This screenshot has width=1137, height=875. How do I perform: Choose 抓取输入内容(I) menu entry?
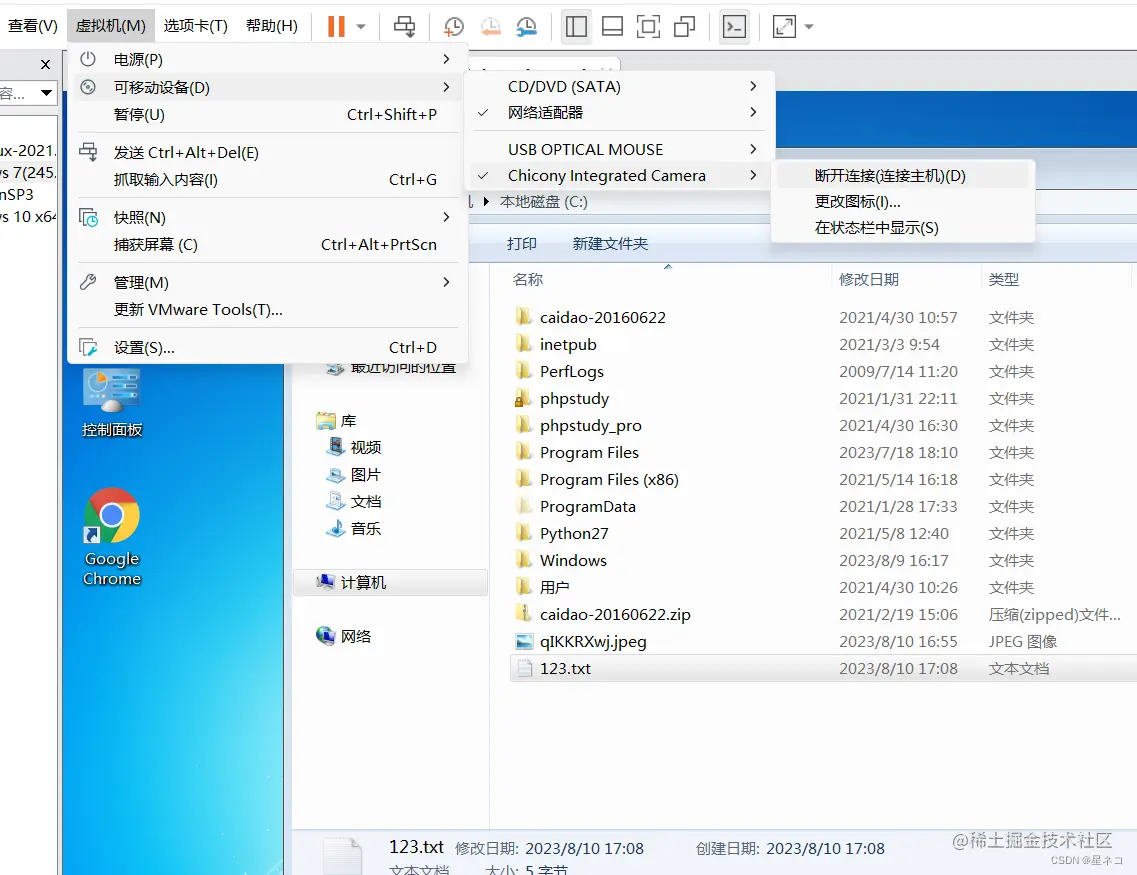pos(268,180)
